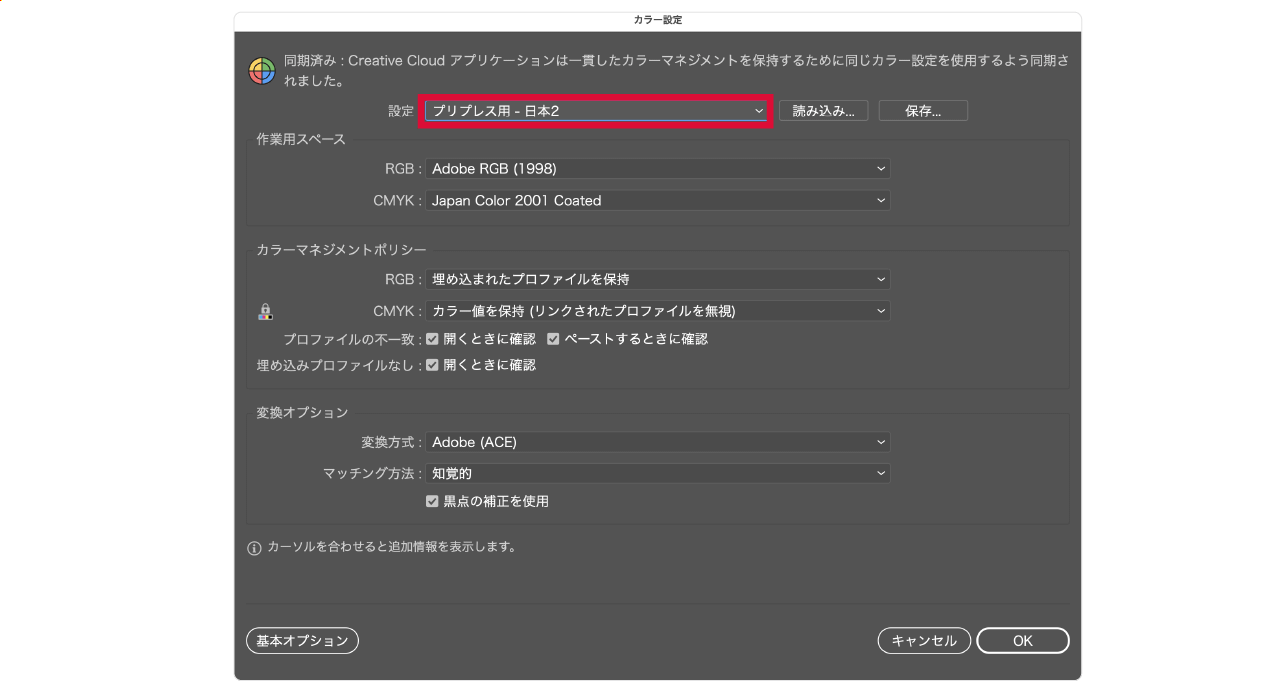Screen dimensions: 1280x700
Task: Click the info circle icon beside the hint text
Action: point(254,548)
